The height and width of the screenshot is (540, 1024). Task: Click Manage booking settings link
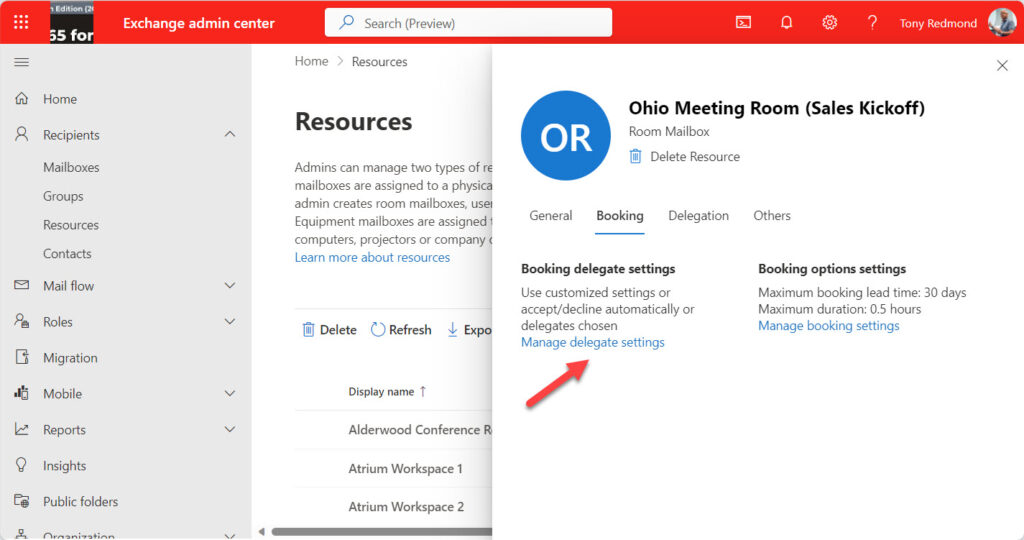click(x=829, y=325)
